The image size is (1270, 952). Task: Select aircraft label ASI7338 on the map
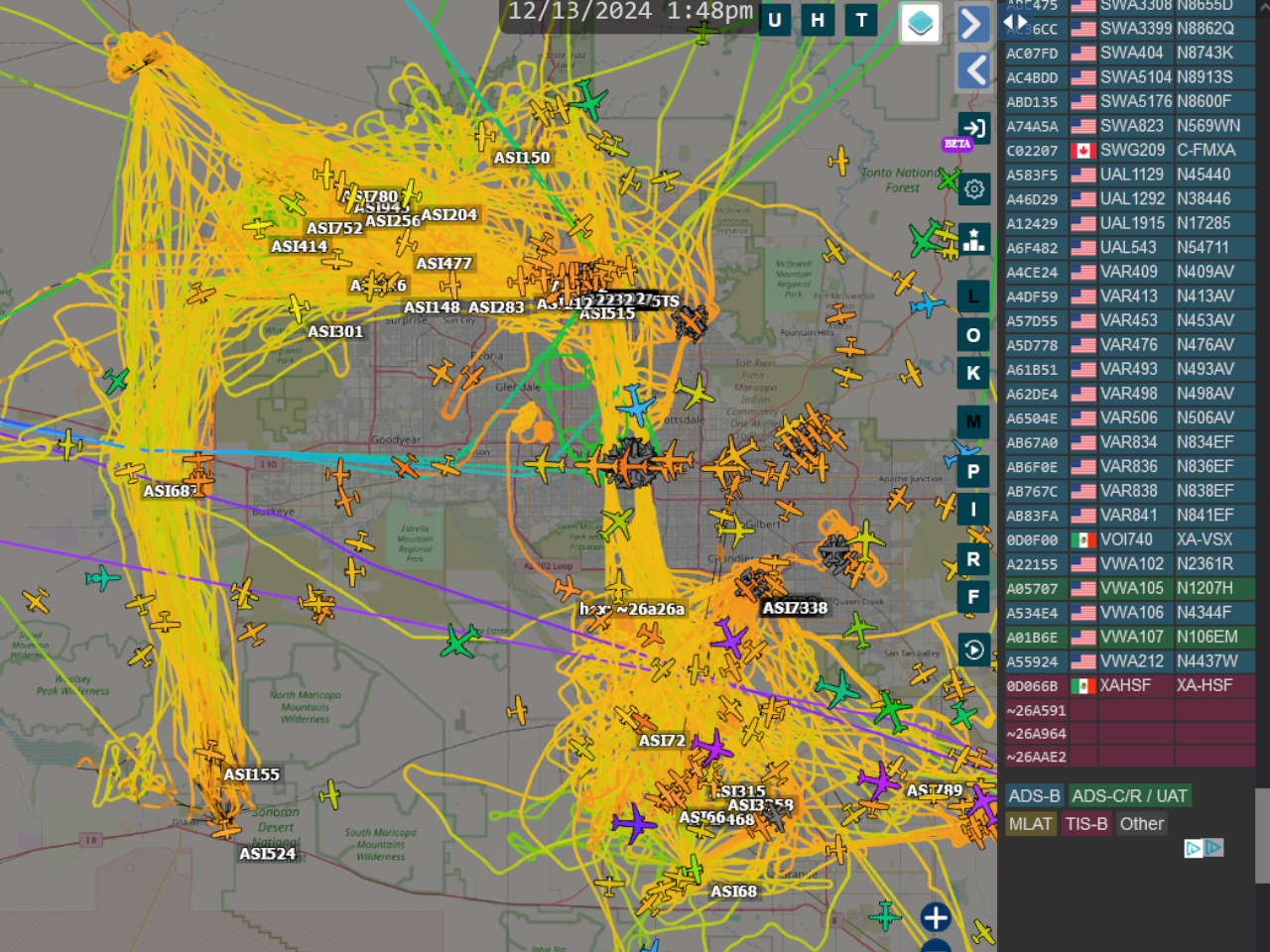(795, 608)
